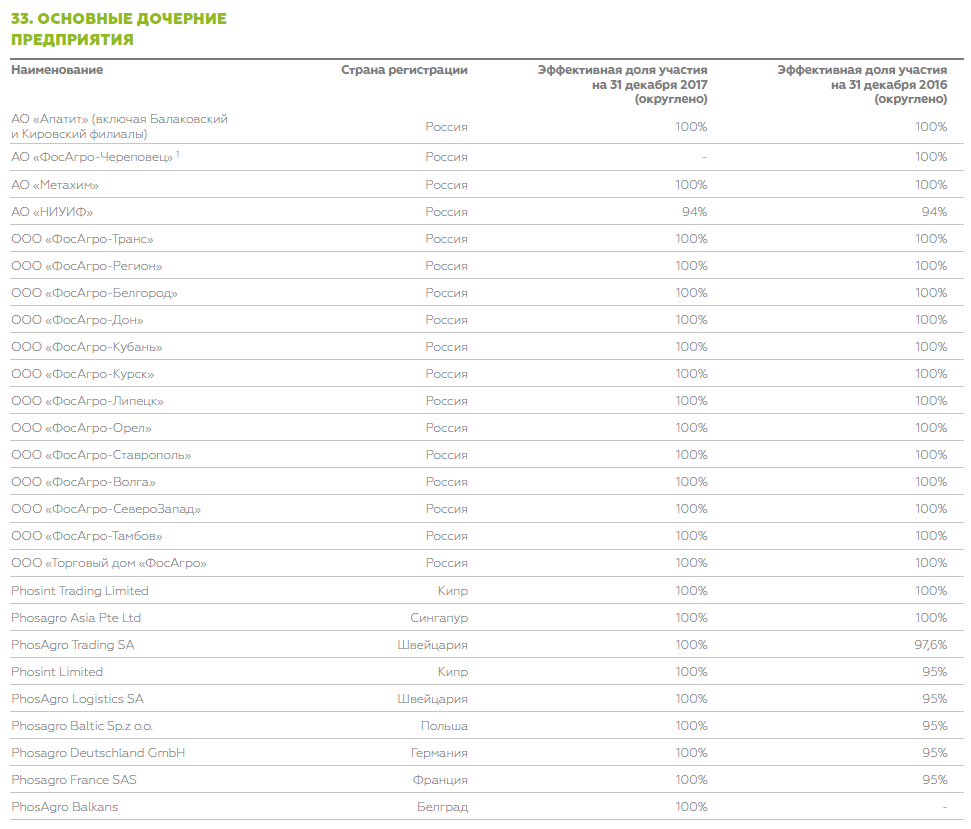The width and height of the screenshot is (971, 829).
Task: Select ООО «Торговый дом «ФосАгро»
Action: tap(109, 563)
